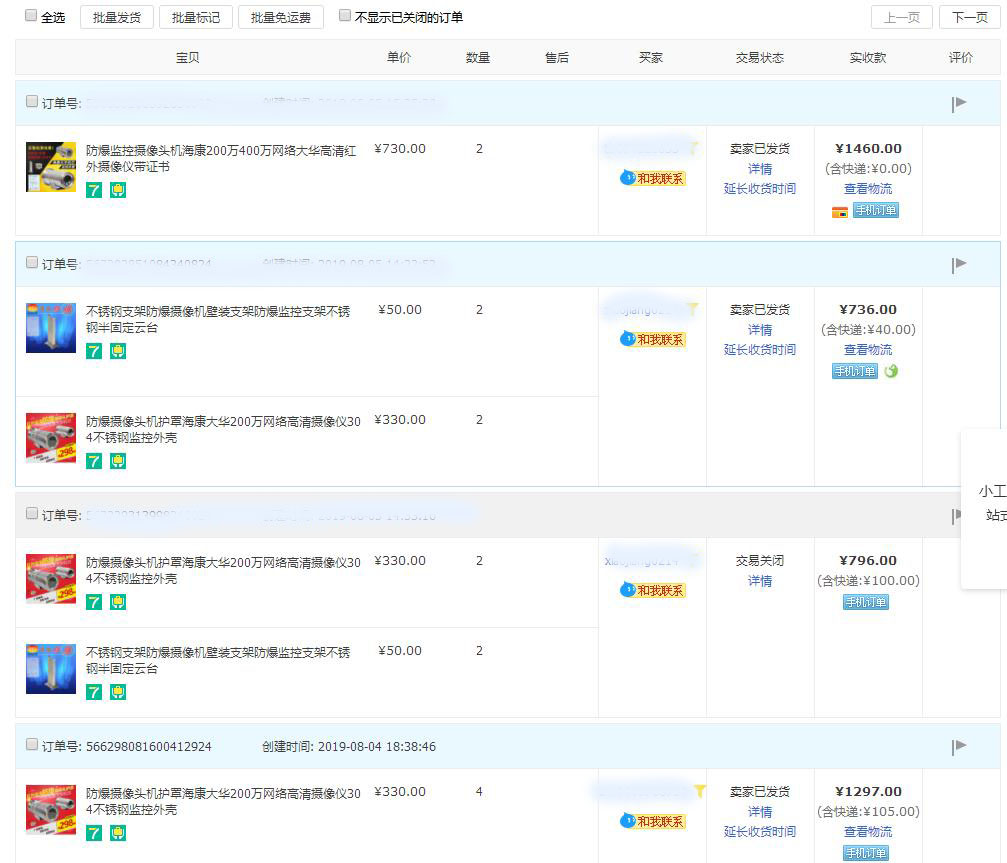Tick the 全选 select-all checkbox
Screen dimensions: 1007x863
tap(31, 16)
